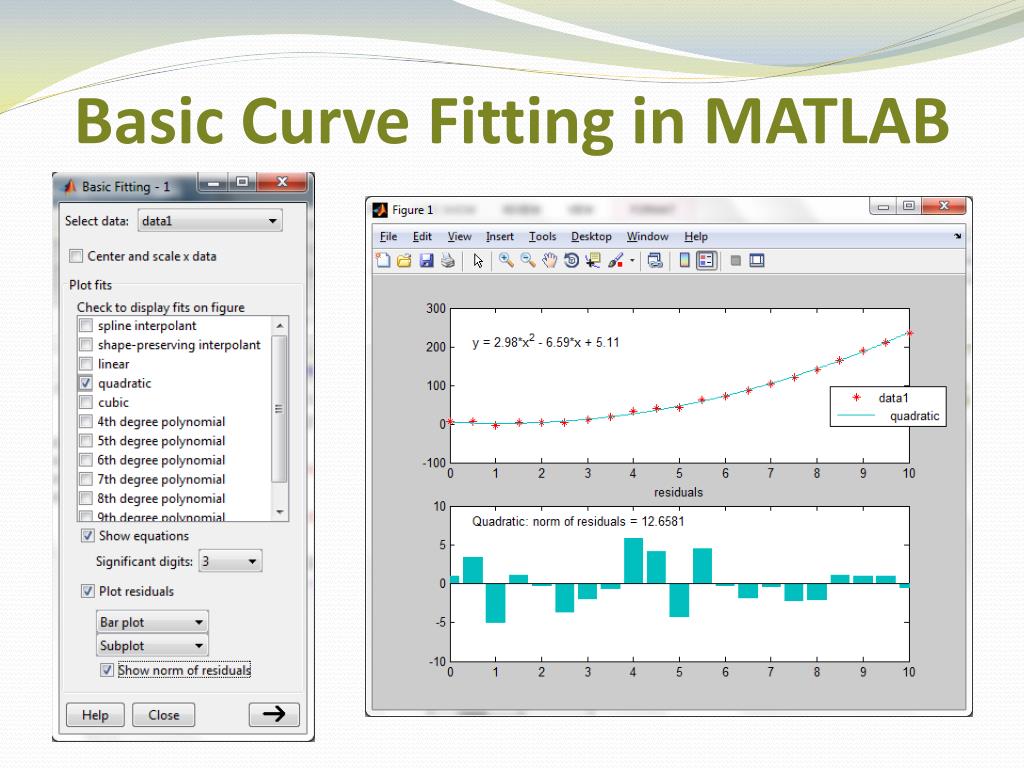Check the 5th degree polynomial fit

(86, 441)
